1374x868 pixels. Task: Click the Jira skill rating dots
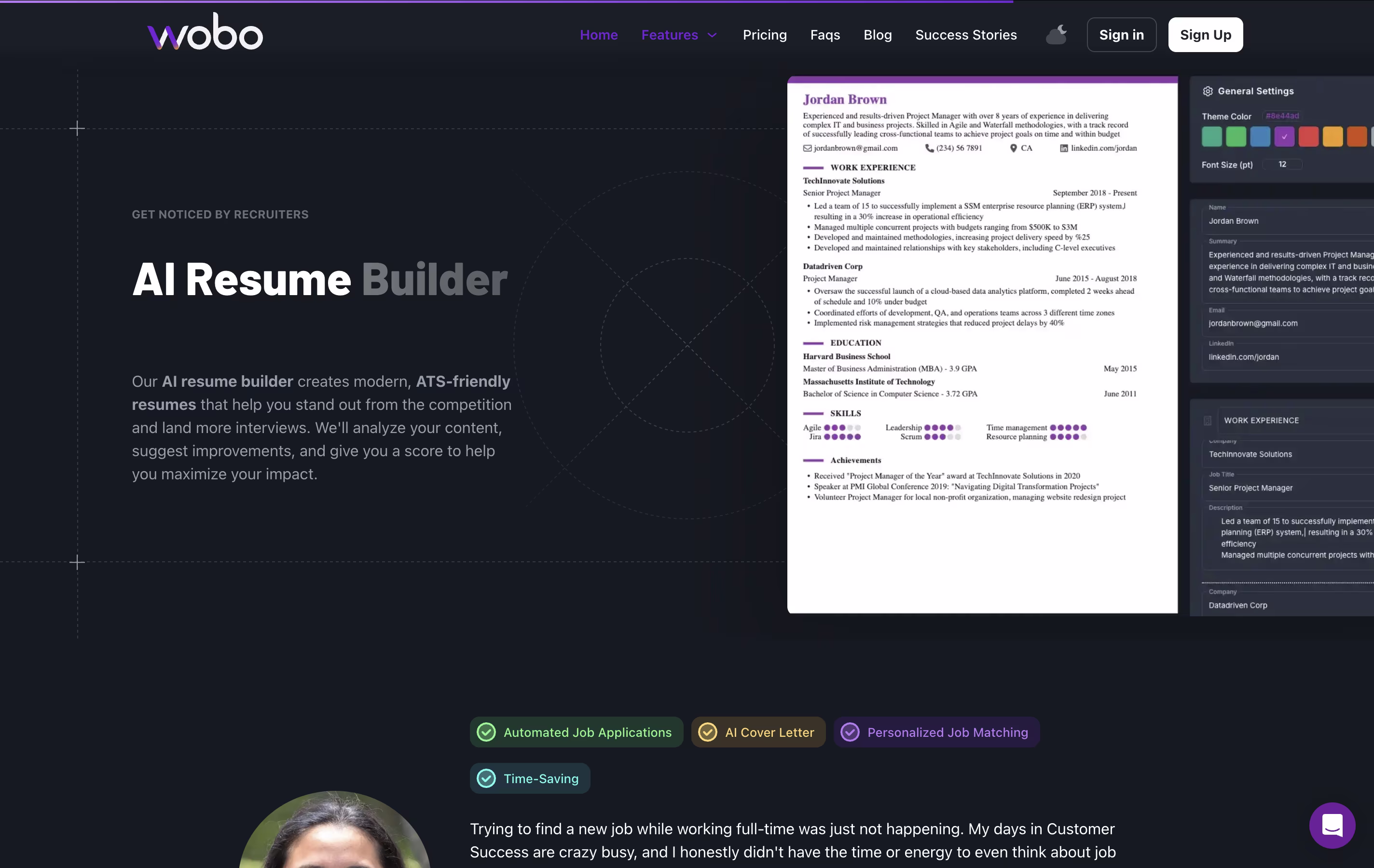coord(842,437)
